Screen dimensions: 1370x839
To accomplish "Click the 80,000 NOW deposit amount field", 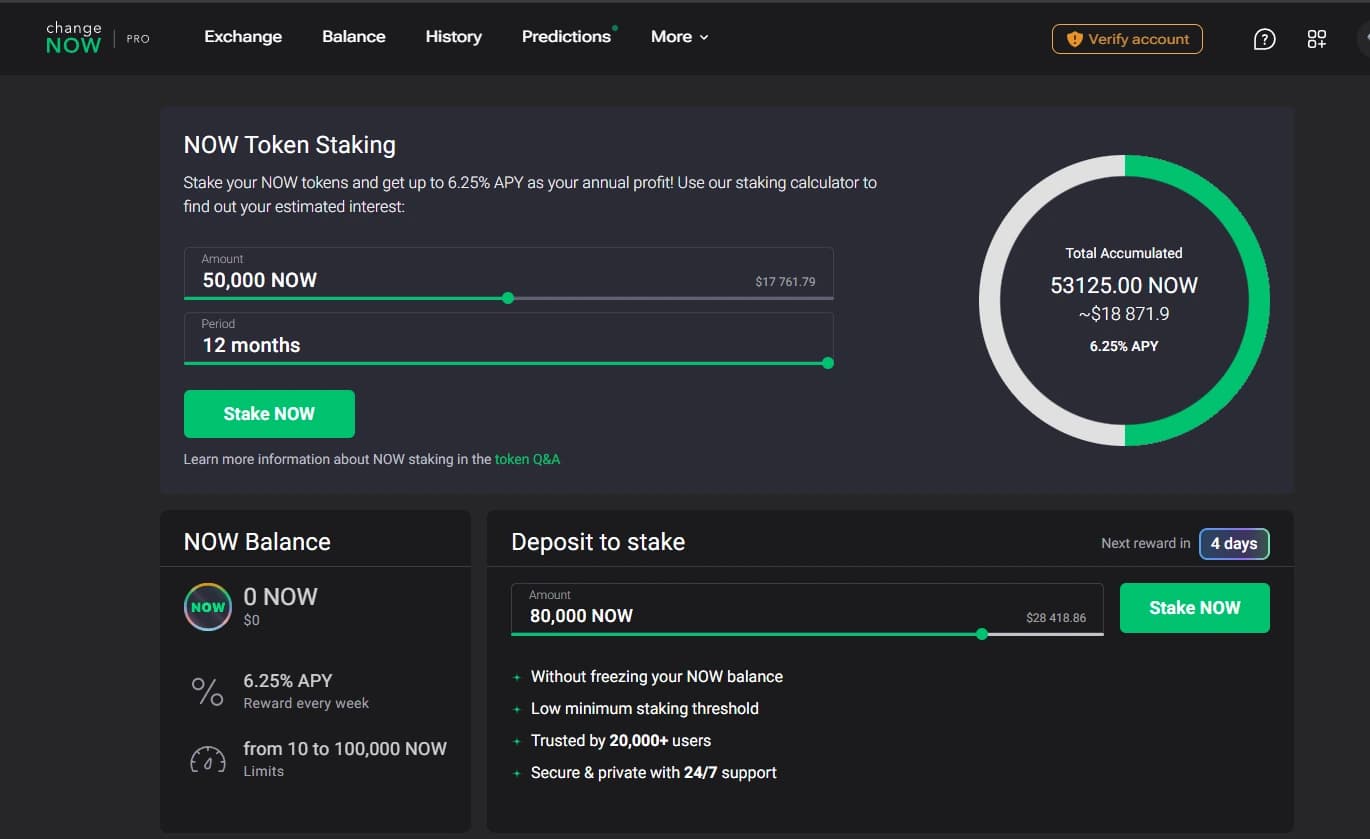I will click(x=807, y=609).
